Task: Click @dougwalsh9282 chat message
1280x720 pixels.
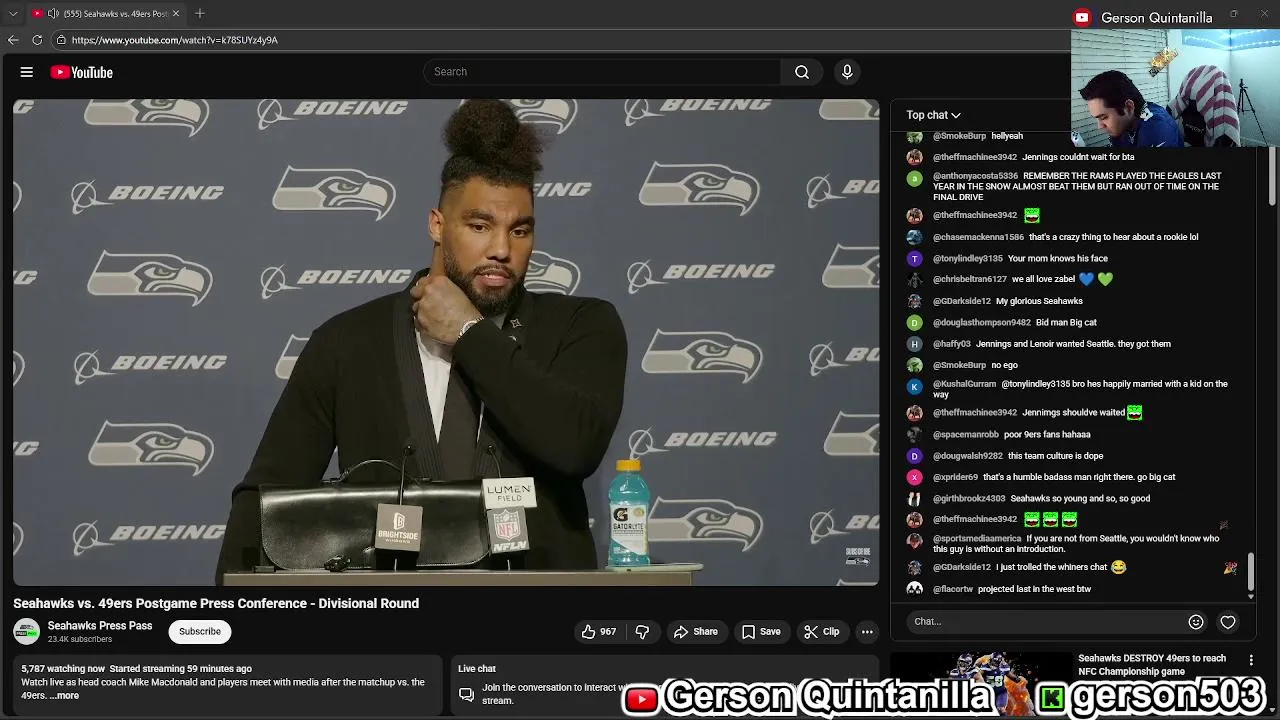Action: 1055,456
